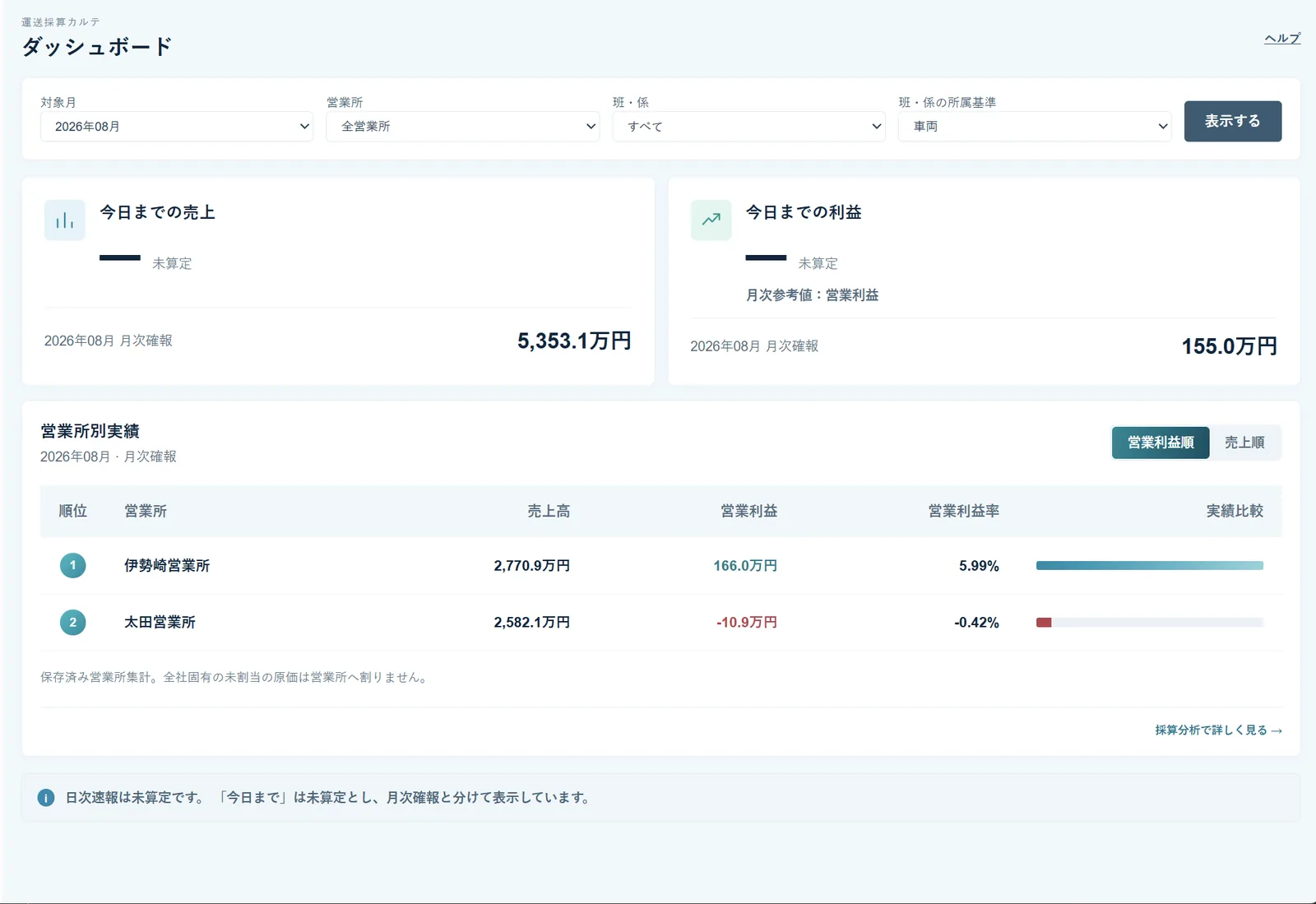The height and width of the screenshot is (904, 1316).
Task: Open the ヘルプ link
Action: point(1282,38)
